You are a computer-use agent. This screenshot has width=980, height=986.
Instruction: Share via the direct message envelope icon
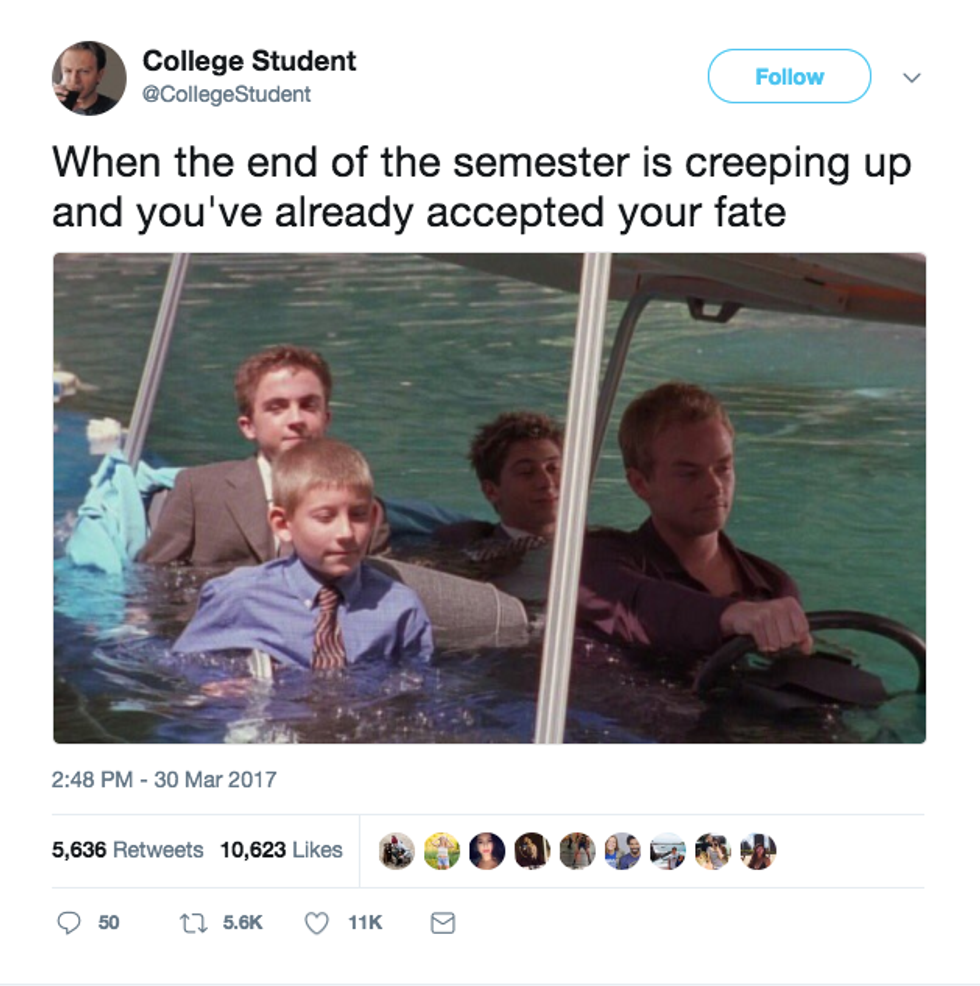click(443, 923)
